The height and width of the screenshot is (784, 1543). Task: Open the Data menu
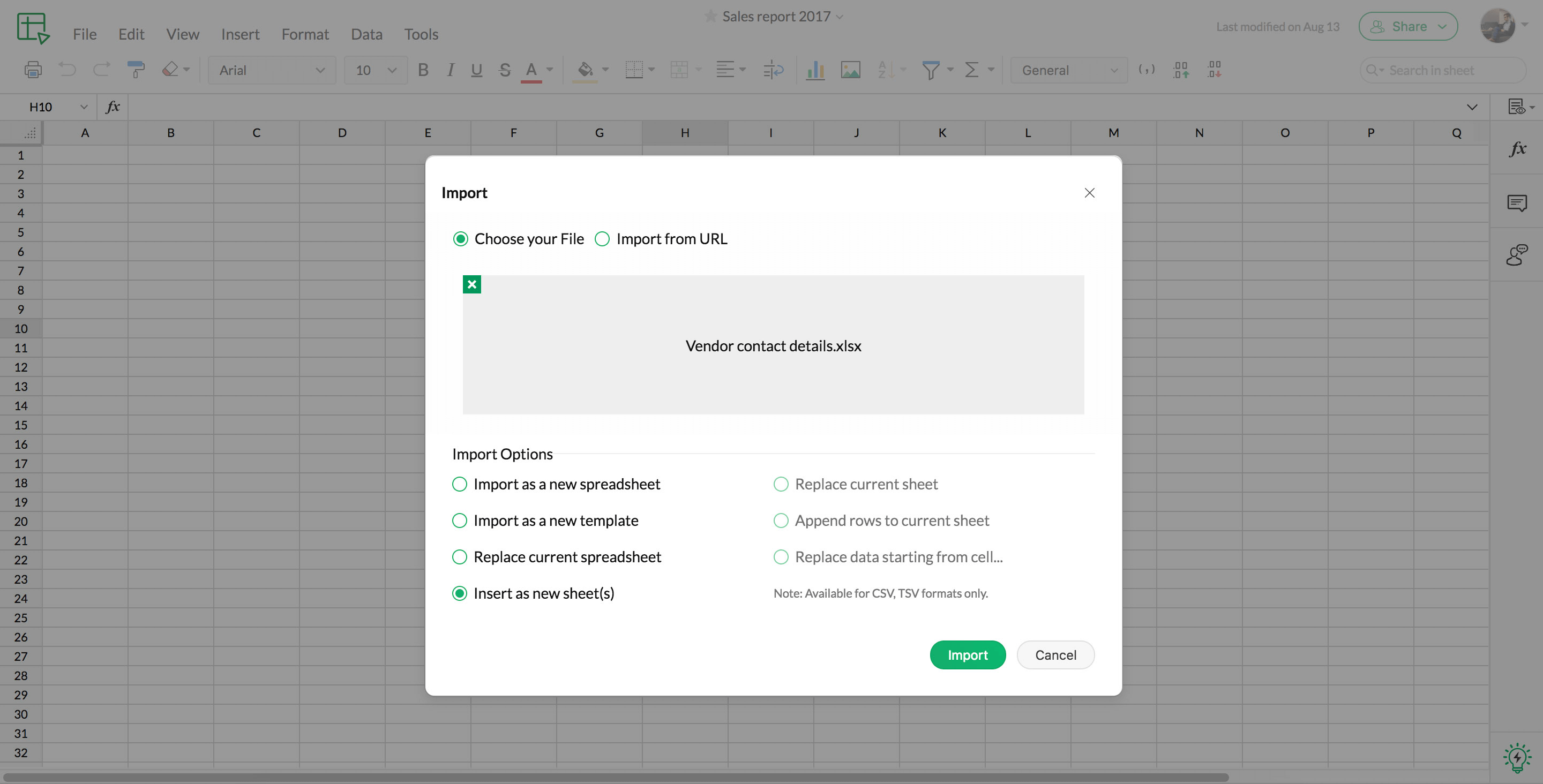pos(366,34)
